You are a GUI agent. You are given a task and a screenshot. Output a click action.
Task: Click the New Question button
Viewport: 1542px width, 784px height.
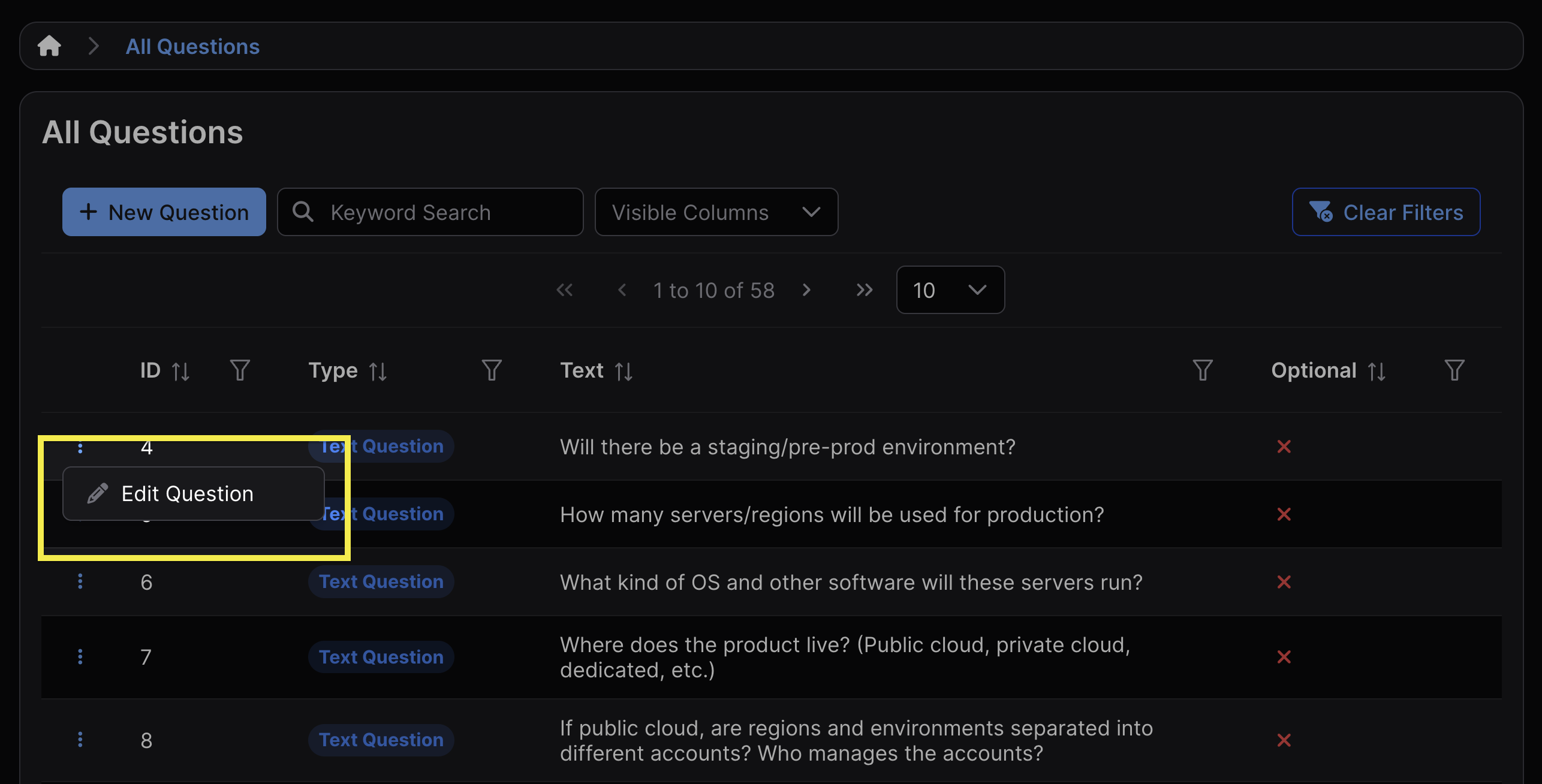coord(164,212)
